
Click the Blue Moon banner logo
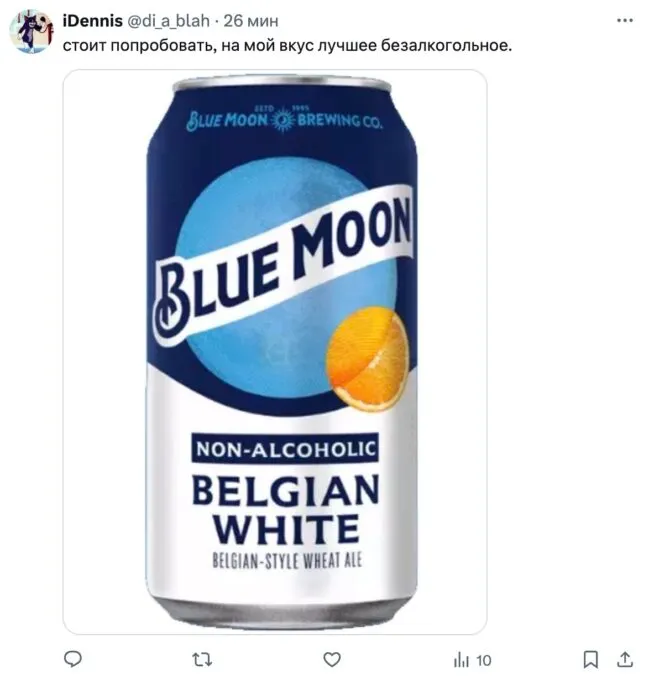click(x=284, y=265)
